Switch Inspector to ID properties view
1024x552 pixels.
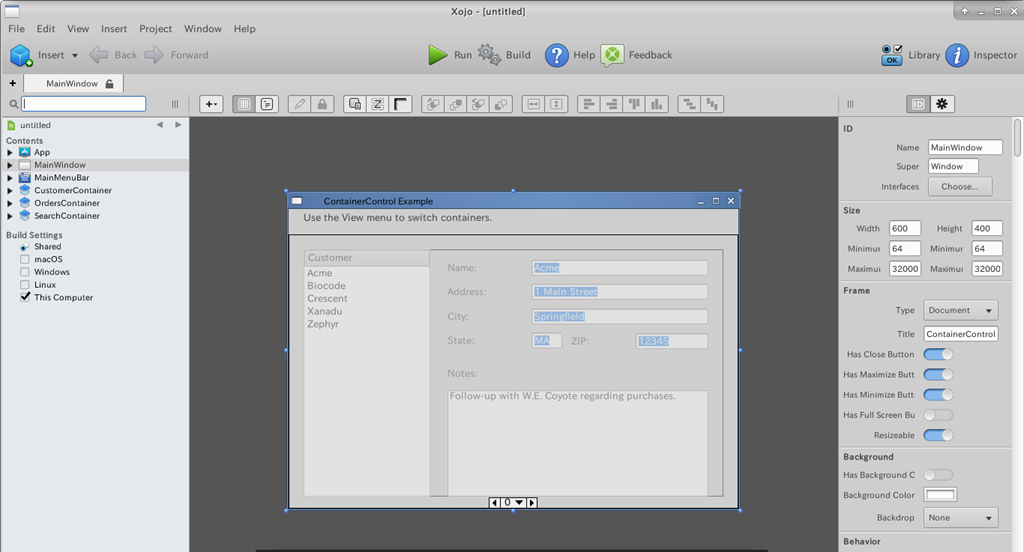(918, 104)
